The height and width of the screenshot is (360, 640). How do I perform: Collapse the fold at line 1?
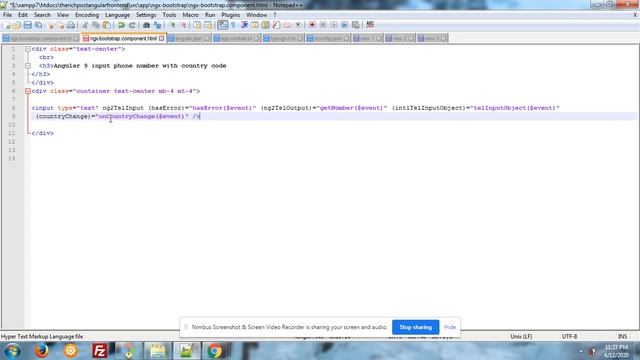pyautogui.click(x=28, y=49)
